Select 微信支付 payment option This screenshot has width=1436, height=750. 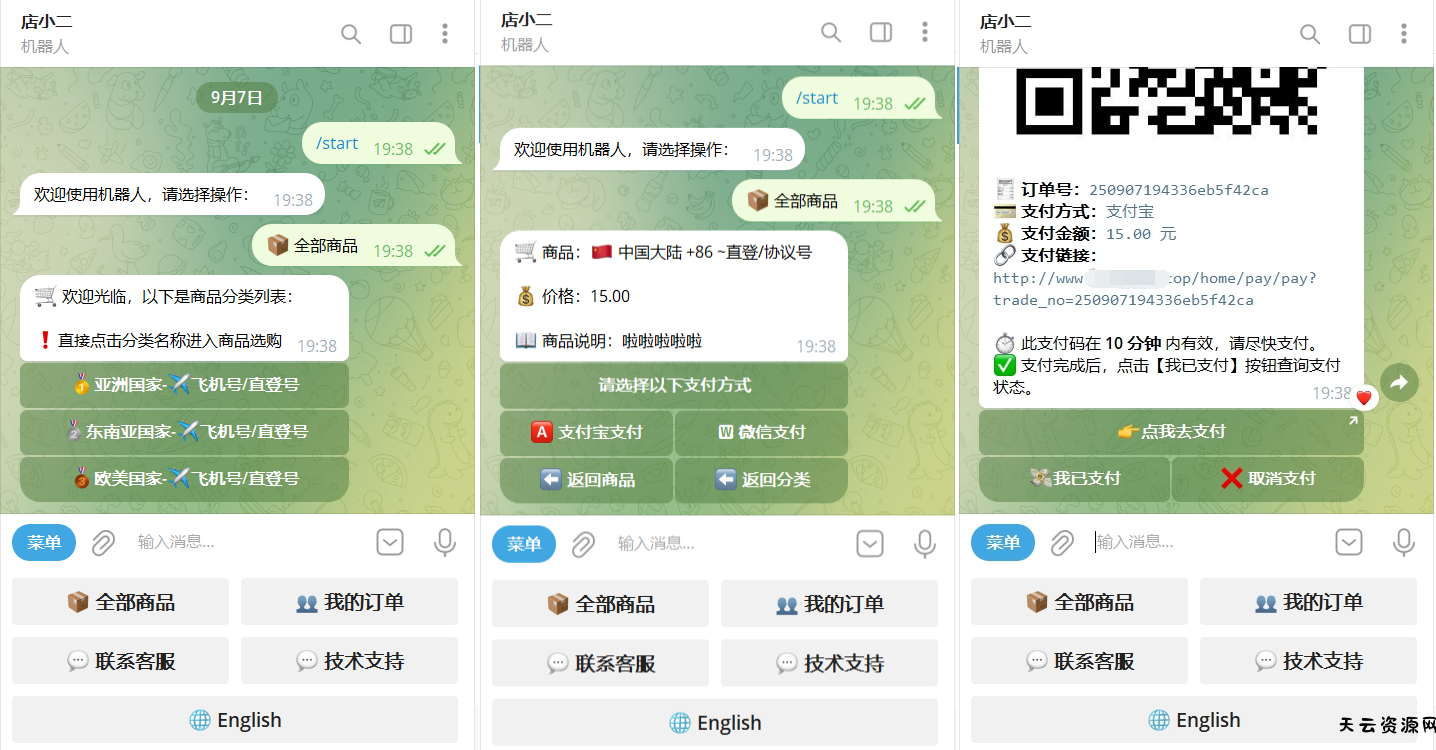point(761,433)
